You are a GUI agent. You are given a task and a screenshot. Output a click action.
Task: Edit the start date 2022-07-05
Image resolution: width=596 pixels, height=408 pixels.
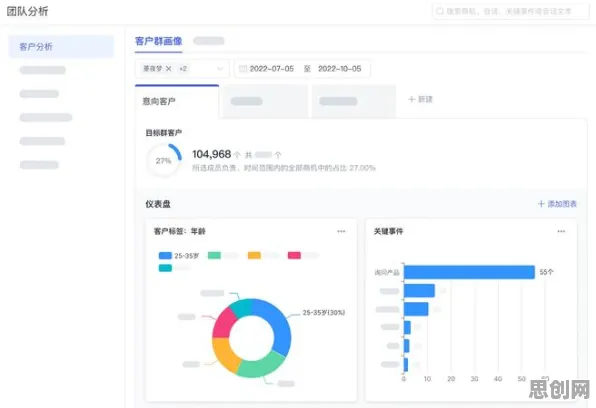(272, 69)
